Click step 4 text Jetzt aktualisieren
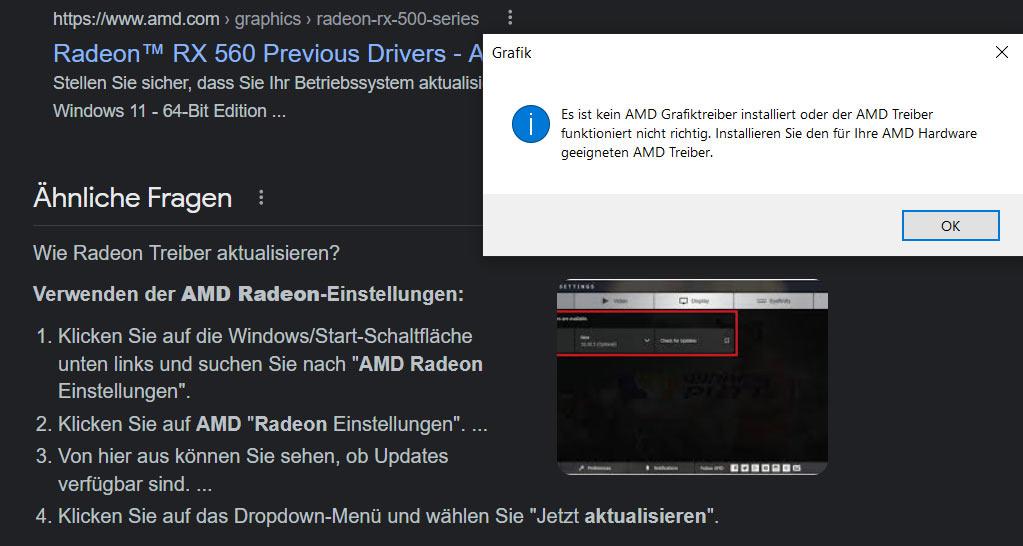The image size is (1023, 546). (388, 517)
